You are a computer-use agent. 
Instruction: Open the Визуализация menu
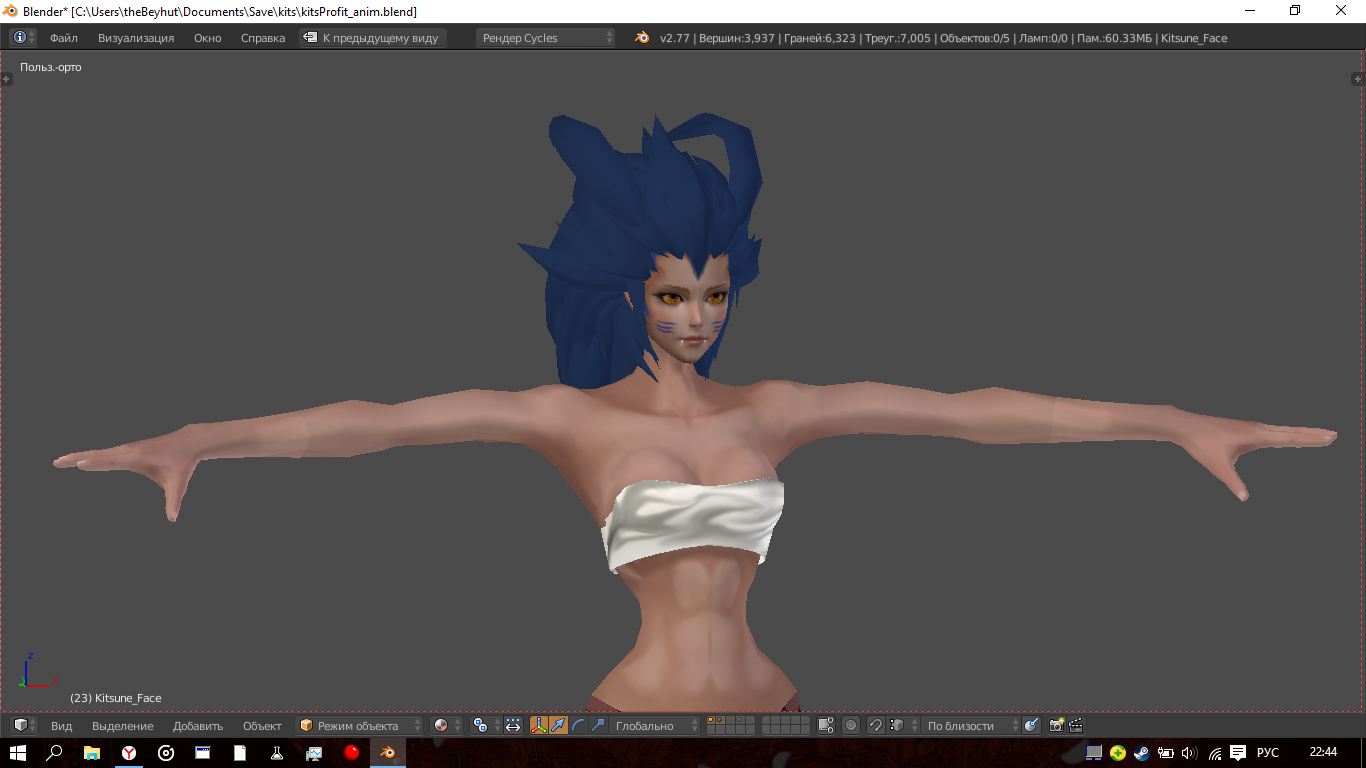[136, 38]
